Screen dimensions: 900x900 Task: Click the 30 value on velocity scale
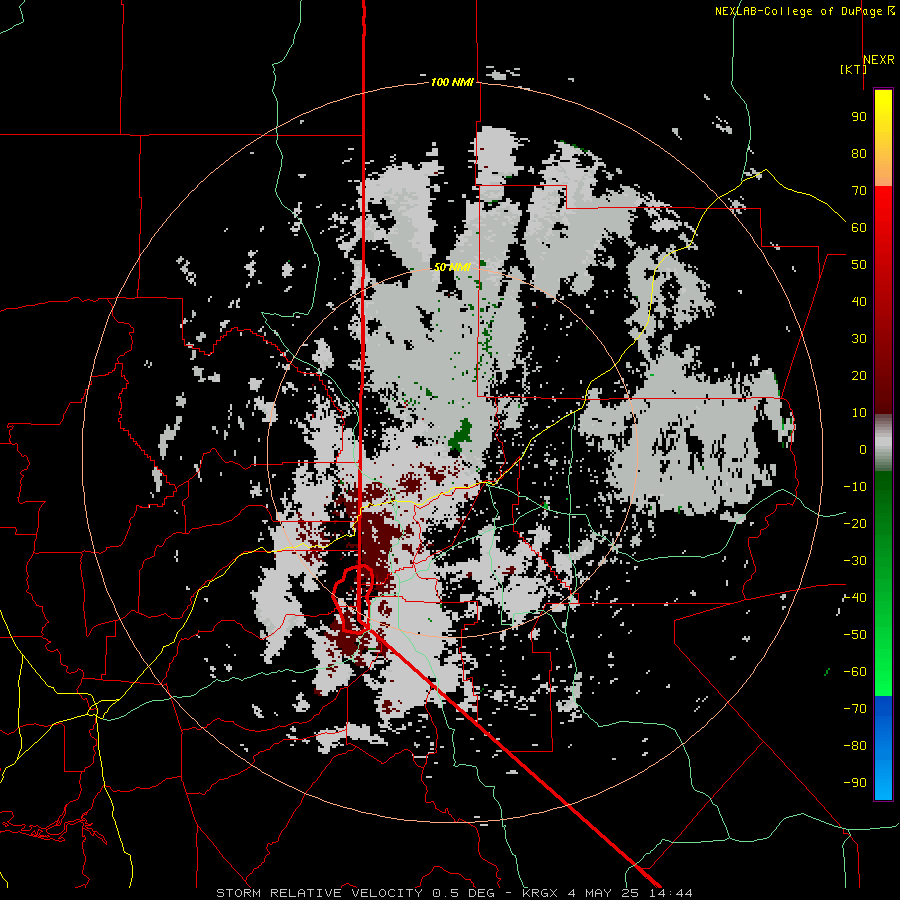coord(859,339)
